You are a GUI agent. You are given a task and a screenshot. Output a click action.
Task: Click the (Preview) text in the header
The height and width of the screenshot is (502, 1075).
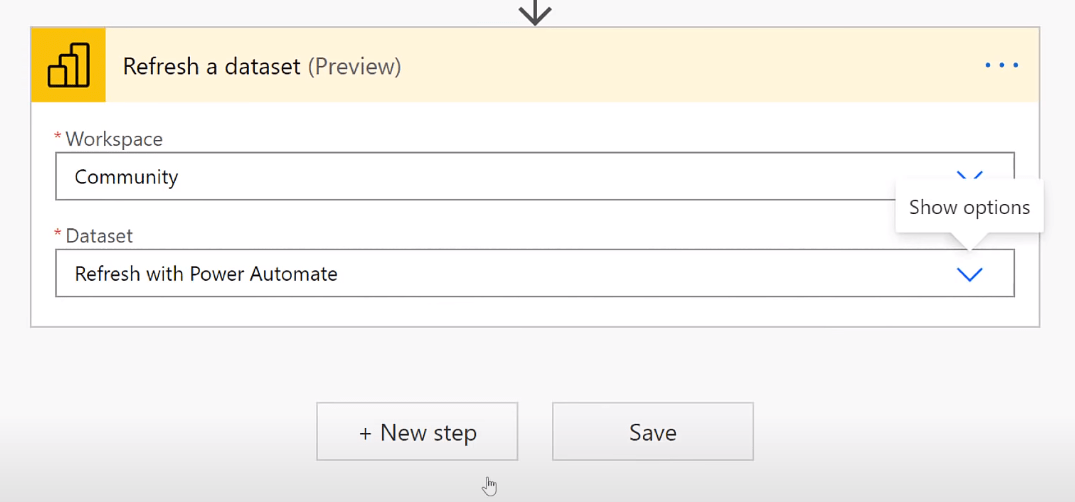point(354,67)
